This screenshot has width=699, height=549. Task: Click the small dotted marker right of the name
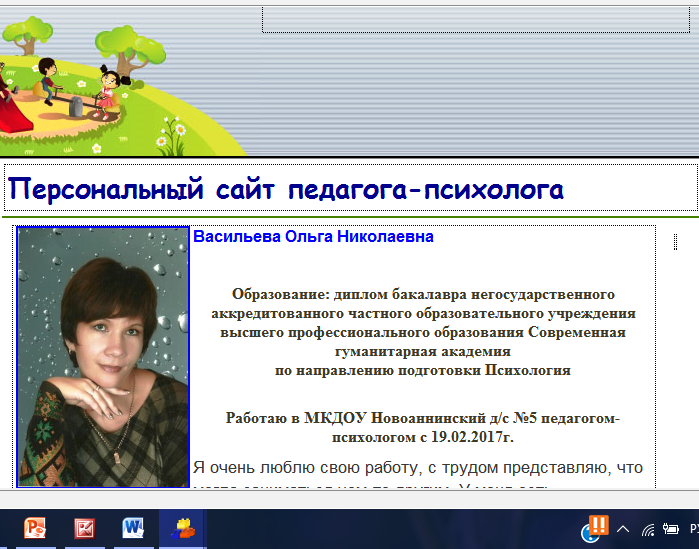point(675,241)
